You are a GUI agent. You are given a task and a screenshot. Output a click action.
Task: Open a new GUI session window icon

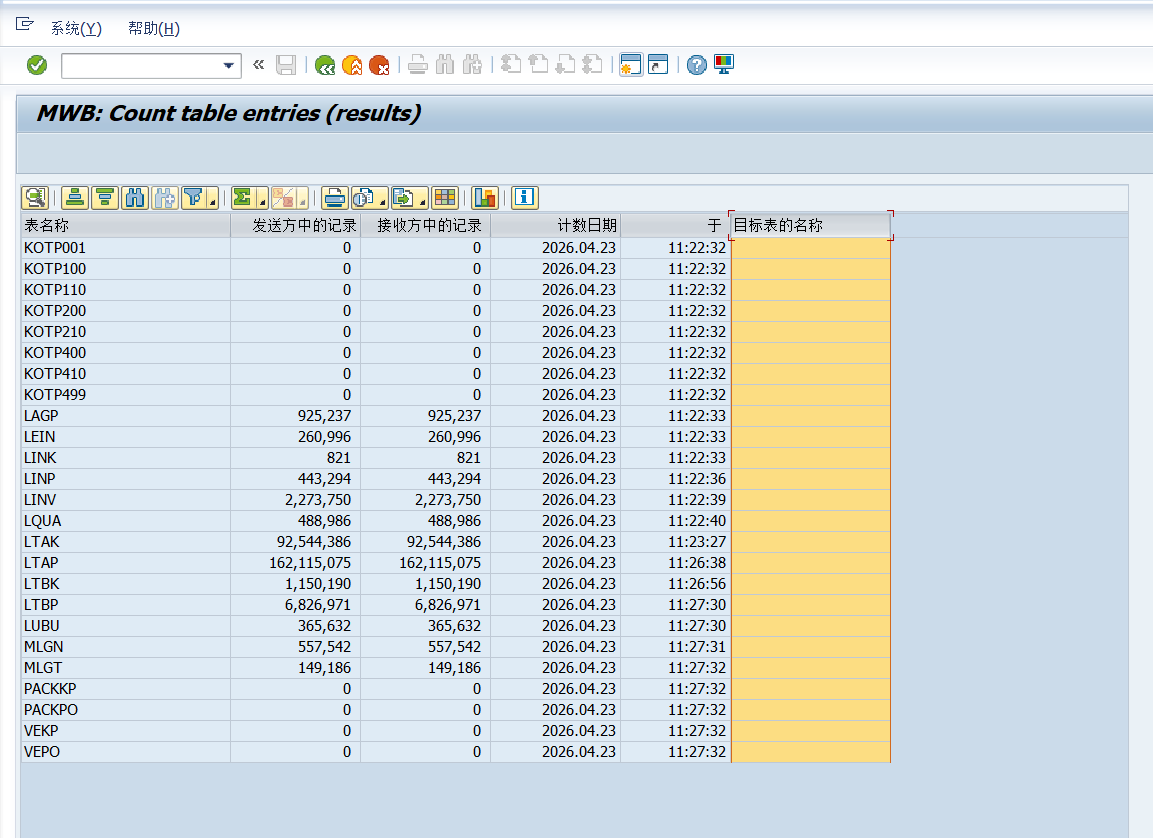pos(631,65)
